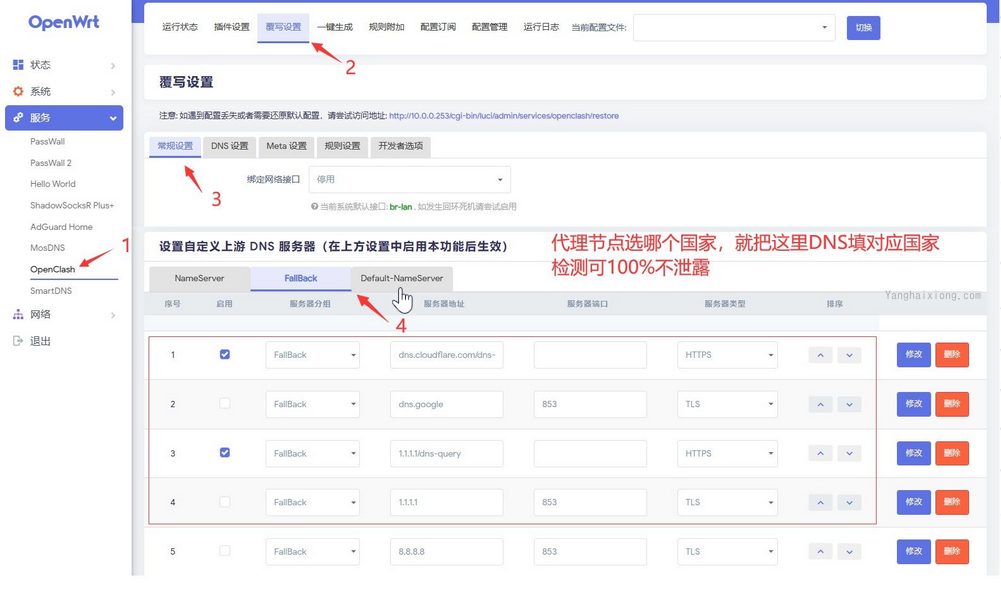Move row 3 down with arrow
This screenshot has height=590, width=1001.
pos(849,453)
